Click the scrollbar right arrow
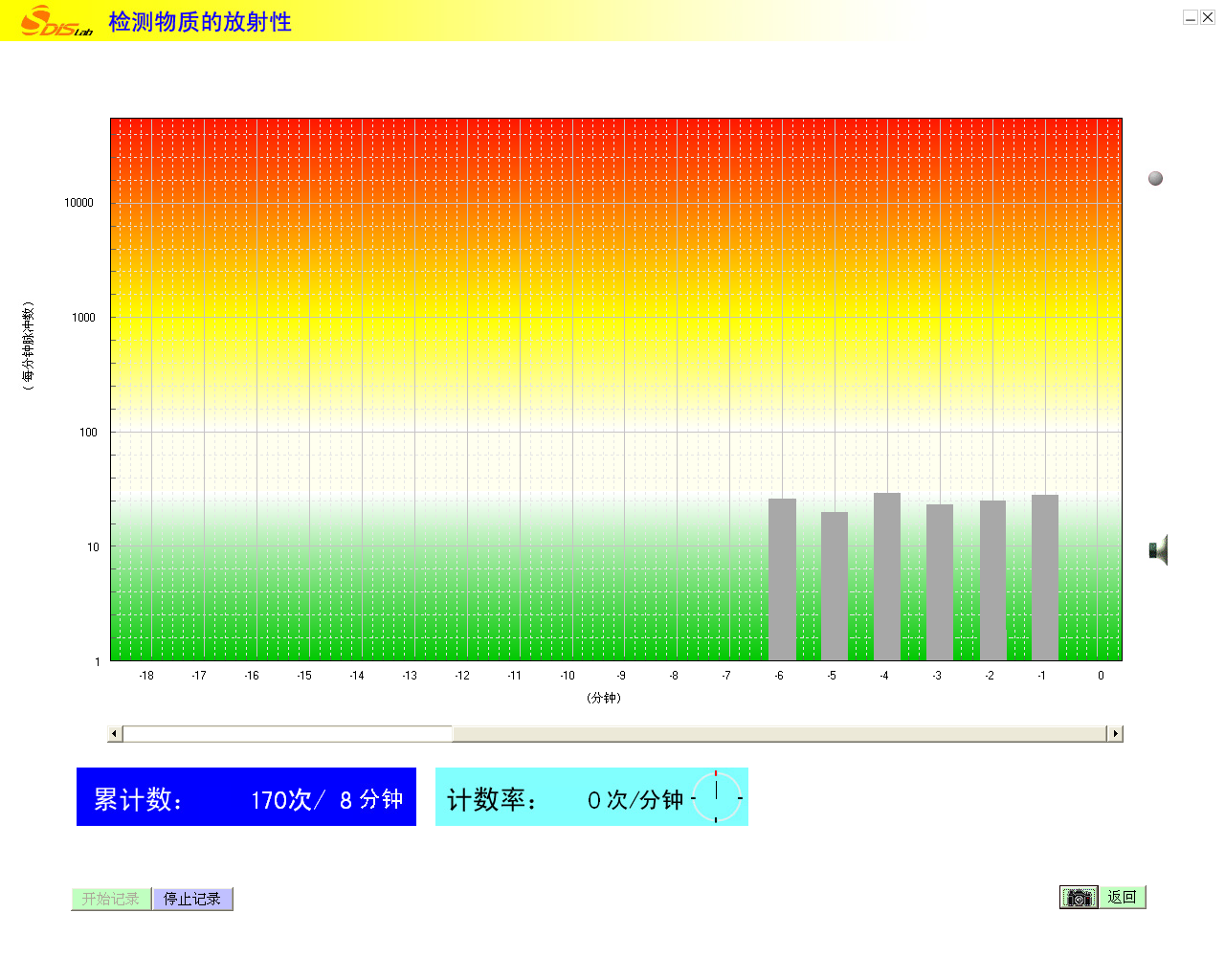The width and height of the screenshot is (1225, 980). (1114, 734)
